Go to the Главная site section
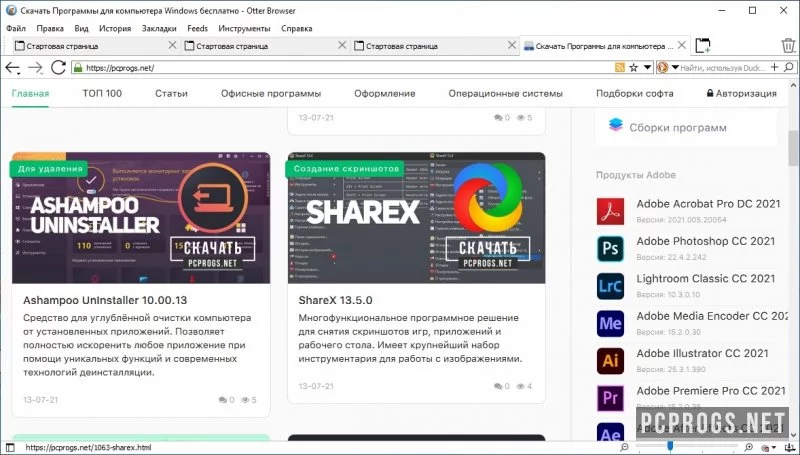 pyautogui.click(x=30, y=93)
